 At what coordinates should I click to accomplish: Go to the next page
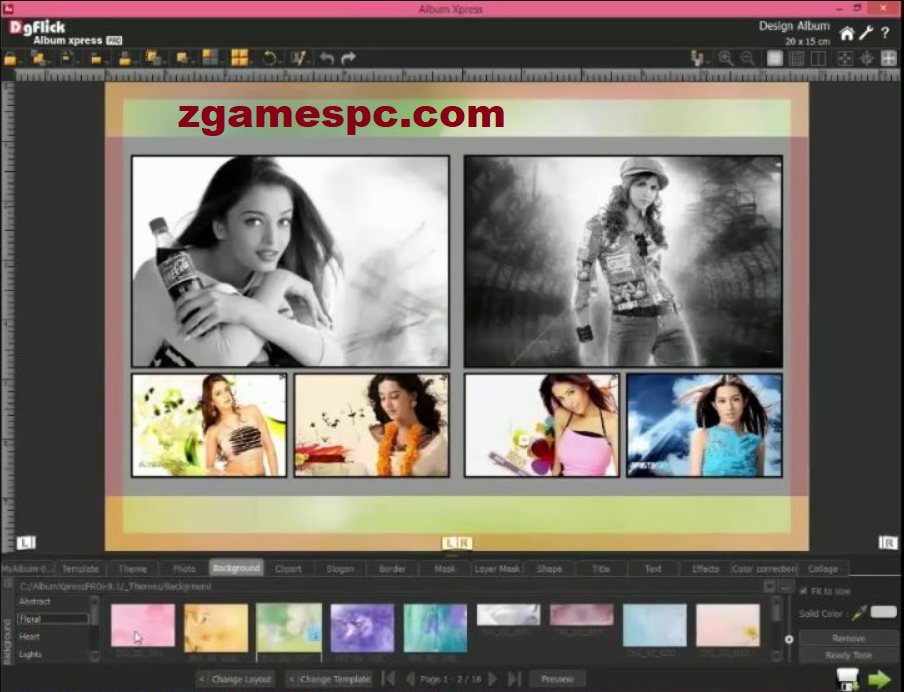click(x=493, y=679)
